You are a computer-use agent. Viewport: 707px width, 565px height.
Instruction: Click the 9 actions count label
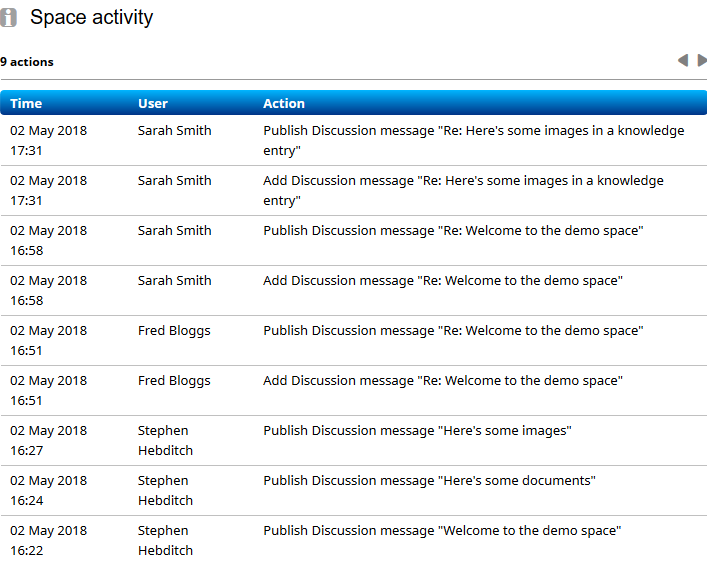(27, 62)
